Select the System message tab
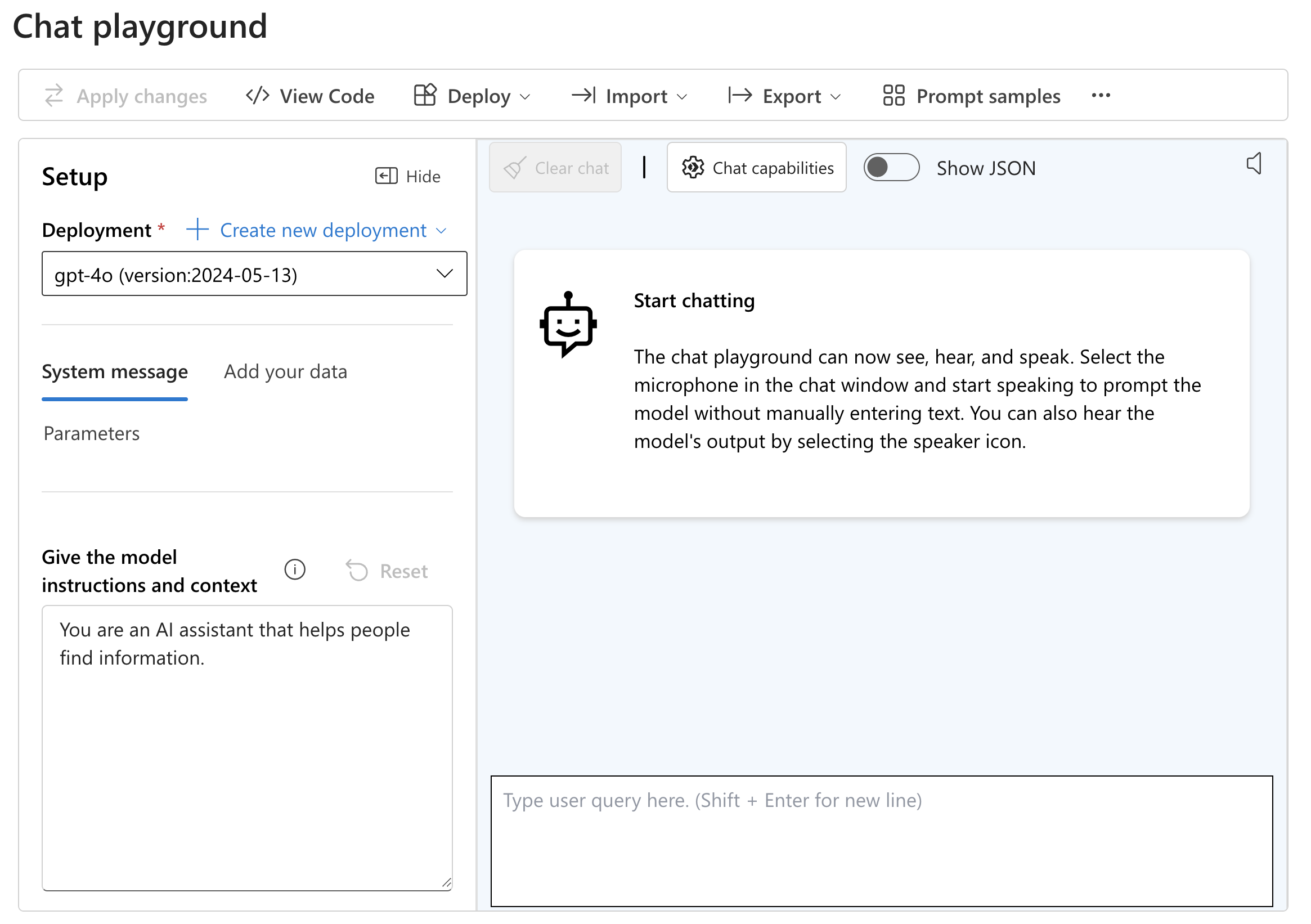 pos(114,371)
